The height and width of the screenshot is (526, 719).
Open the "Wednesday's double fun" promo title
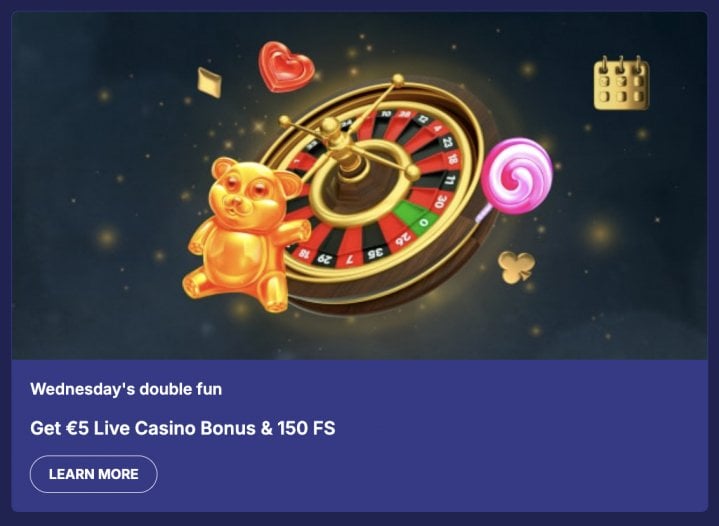(x=126, y=389)
